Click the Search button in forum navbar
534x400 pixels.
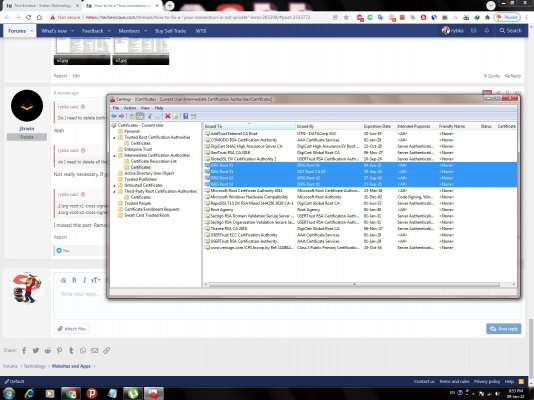(511, 31)
